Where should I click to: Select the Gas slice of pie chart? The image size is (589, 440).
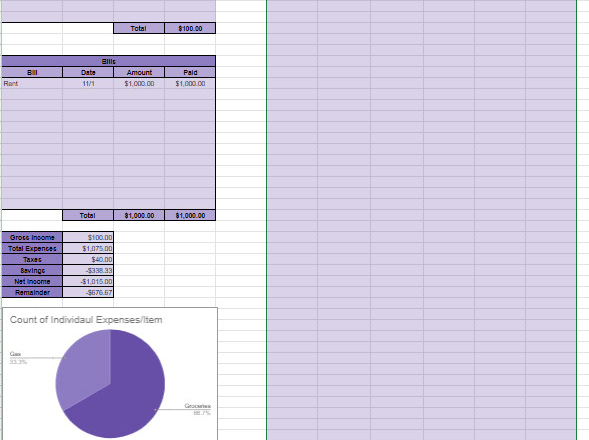click(x=85, y=368)
